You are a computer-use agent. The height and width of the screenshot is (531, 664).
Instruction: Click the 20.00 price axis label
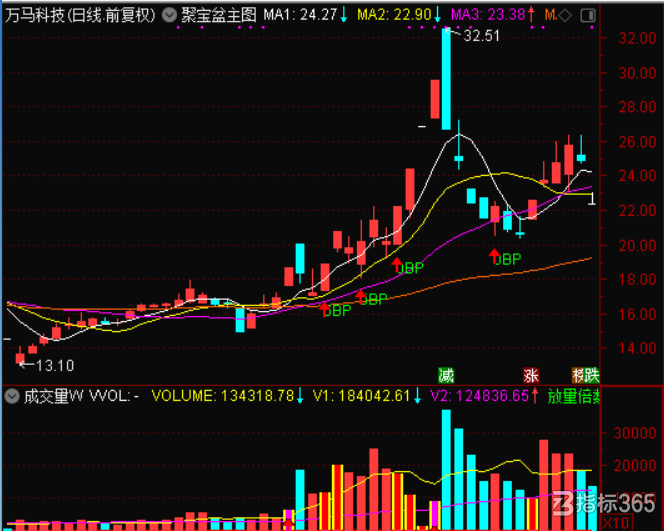pyautogui.click(x=637, y=245)
